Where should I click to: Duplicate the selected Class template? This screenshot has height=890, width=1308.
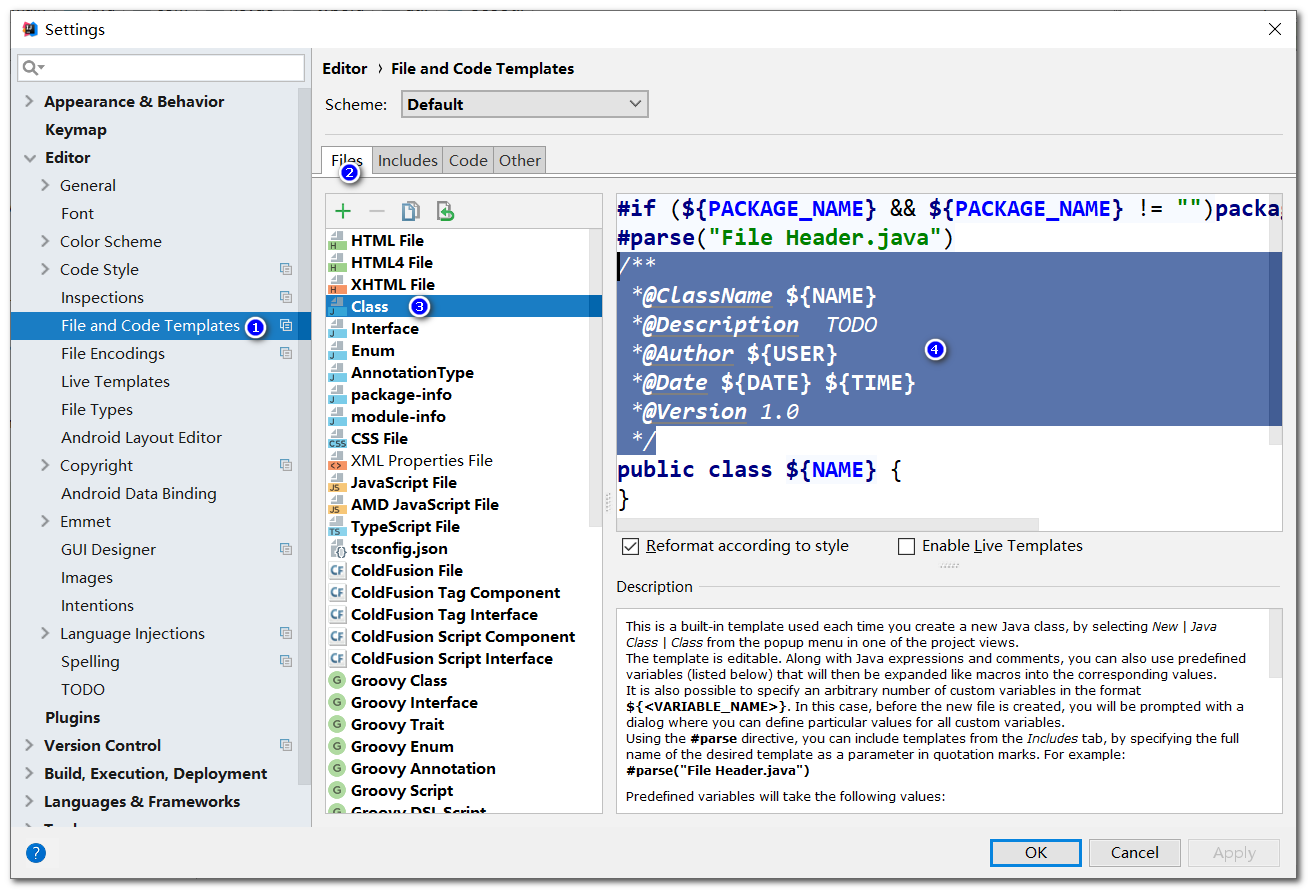click(410, 211)
